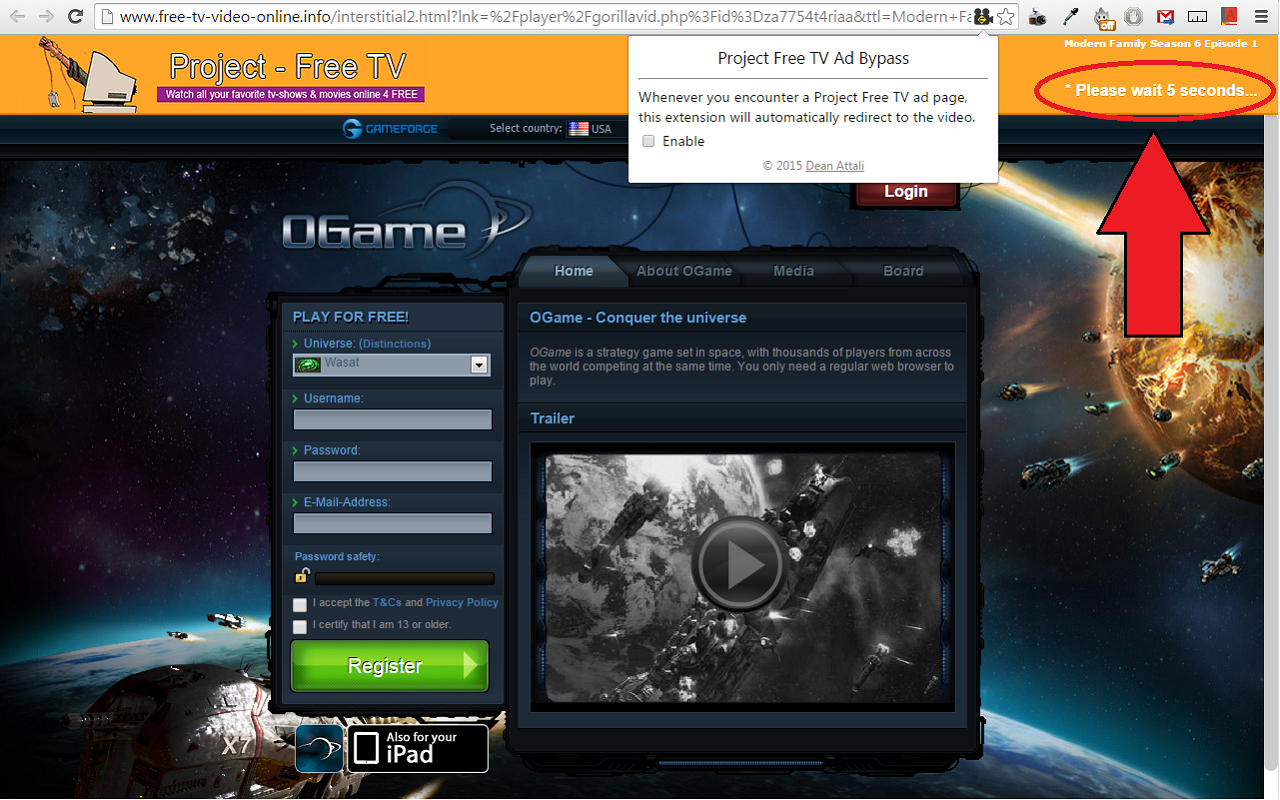Enable the ad bypass extension checkbox
Image resolution: width=1280 pixels, height=800 pixels.
point(648,141)
